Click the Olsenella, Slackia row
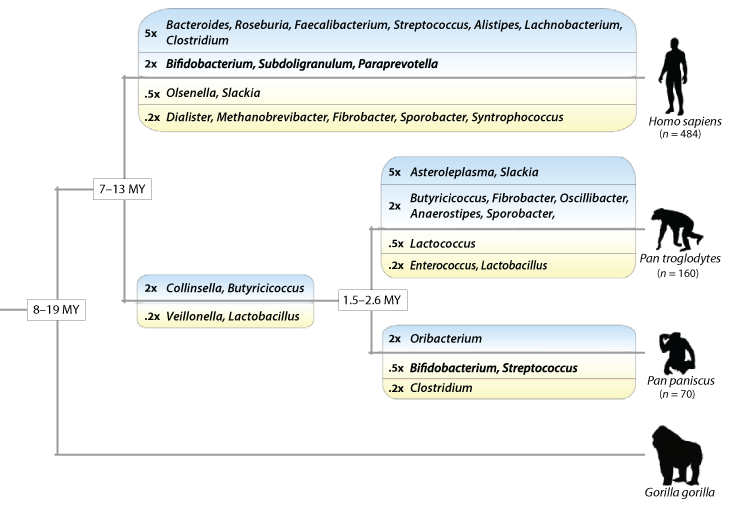The width and height of the screenshot is (730, 510). coord(214,93)
